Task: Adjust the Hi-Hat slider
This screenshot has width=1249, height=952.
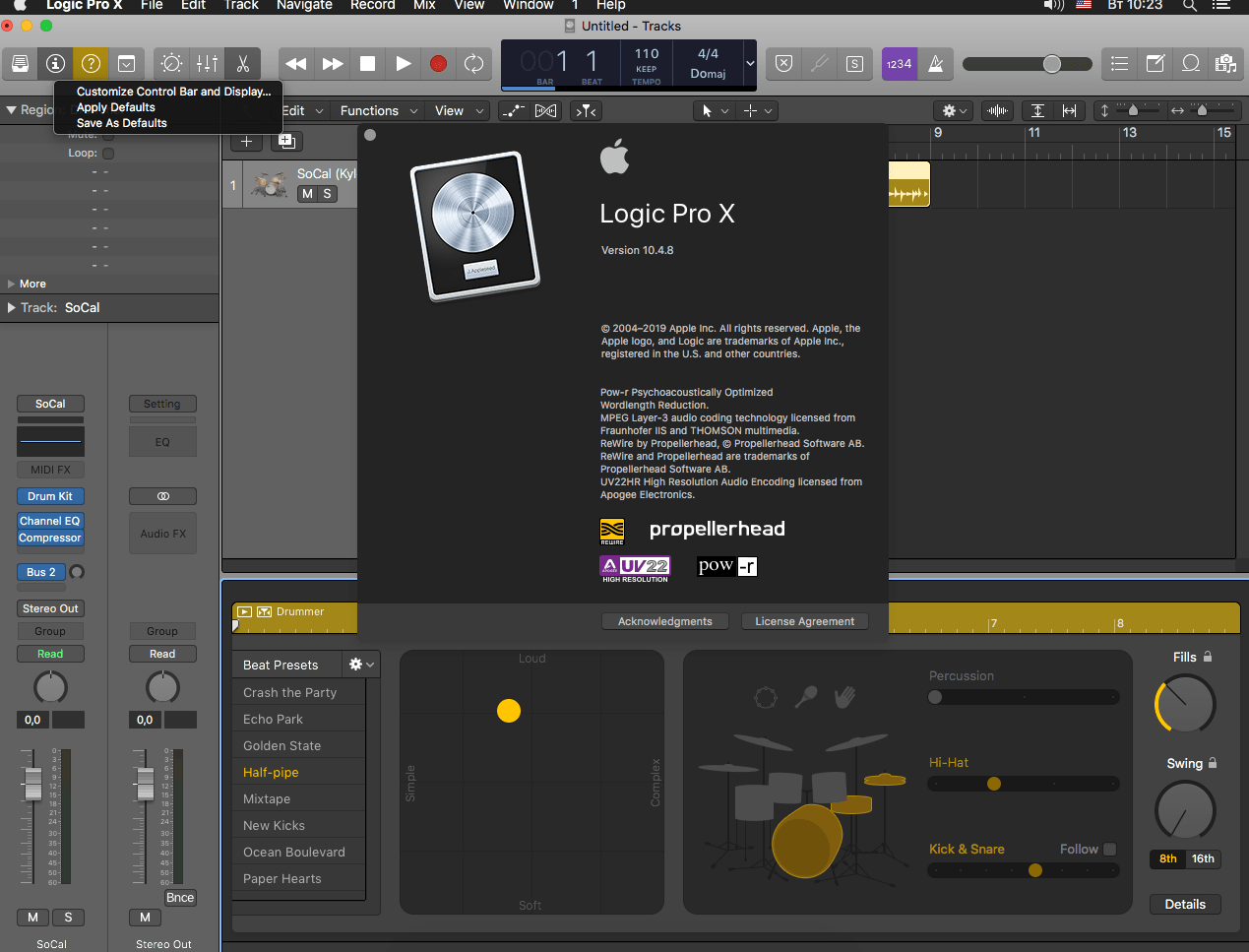Action: [993, 784]
